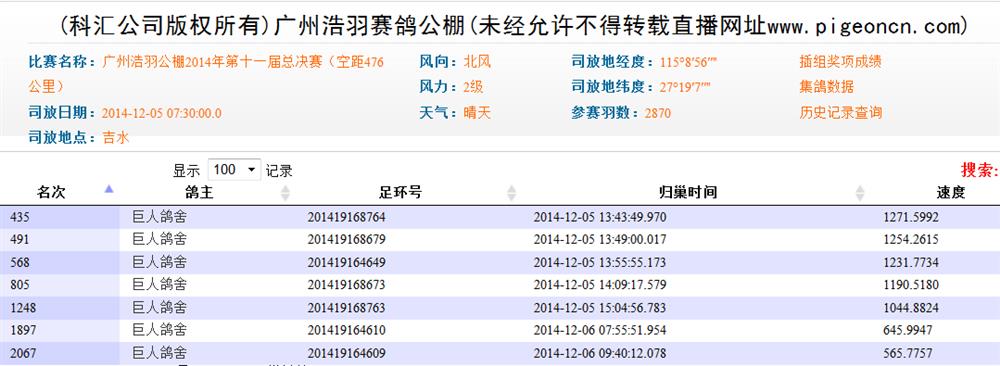
Task: Click the sort arrows icon beside 鸽主
Action: click(x=285, y=193)
